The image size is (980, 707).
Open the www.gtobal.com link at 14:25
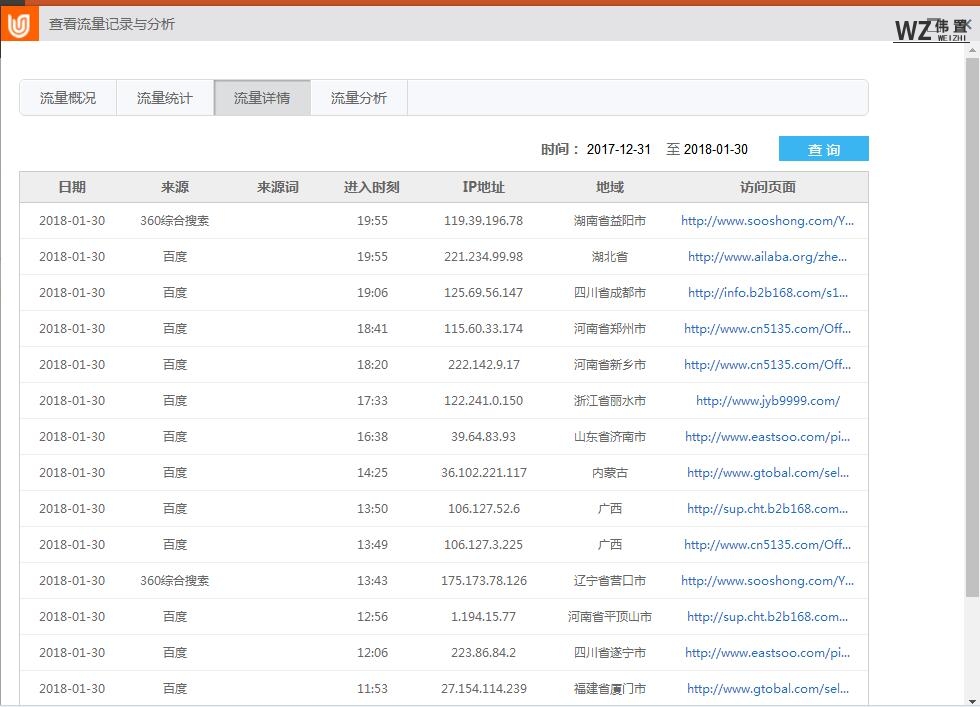[767, 473]
